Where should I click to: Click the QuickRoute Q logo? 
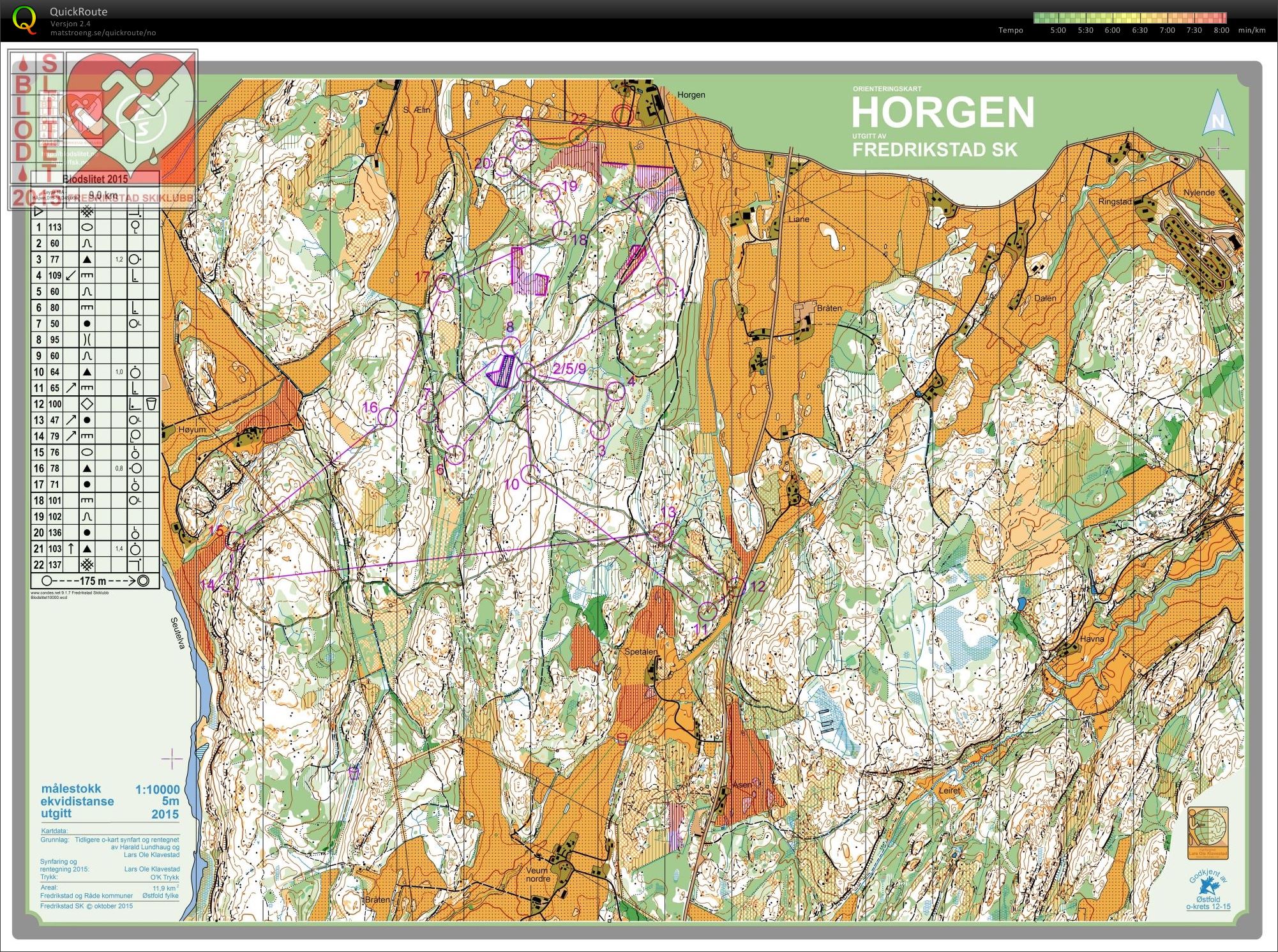tap(24, 19)
